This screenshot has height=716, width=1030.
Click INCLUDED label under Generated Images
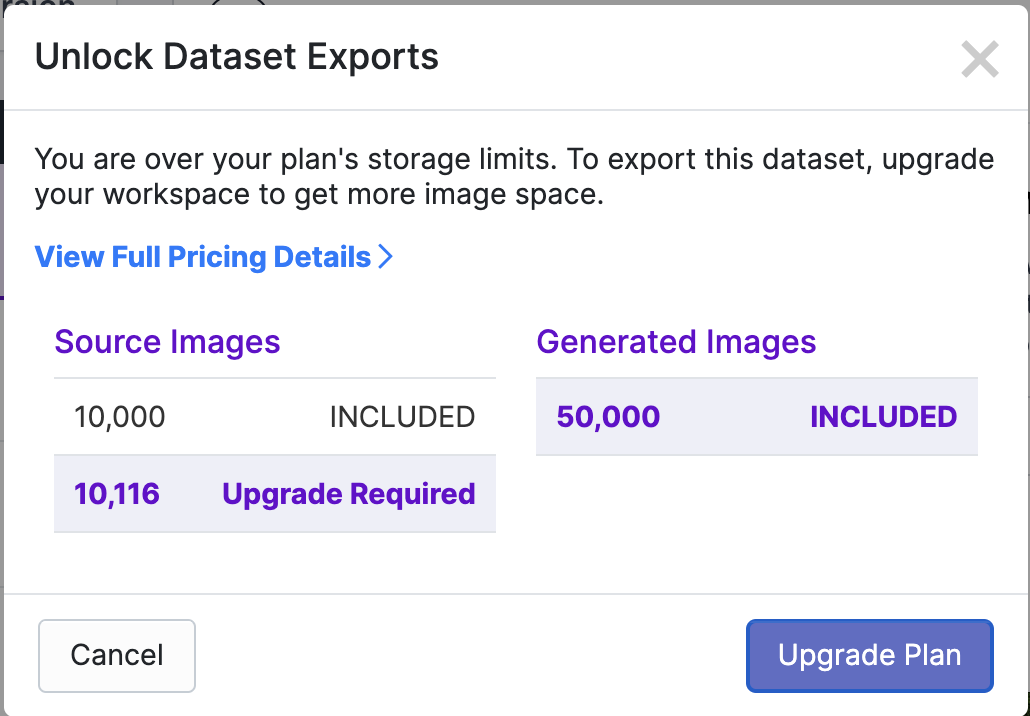point(883,417)
